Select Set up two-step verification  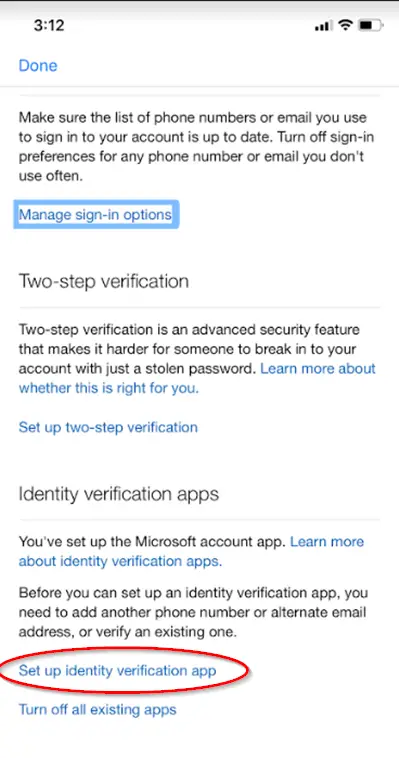click(x=108, y=427)
